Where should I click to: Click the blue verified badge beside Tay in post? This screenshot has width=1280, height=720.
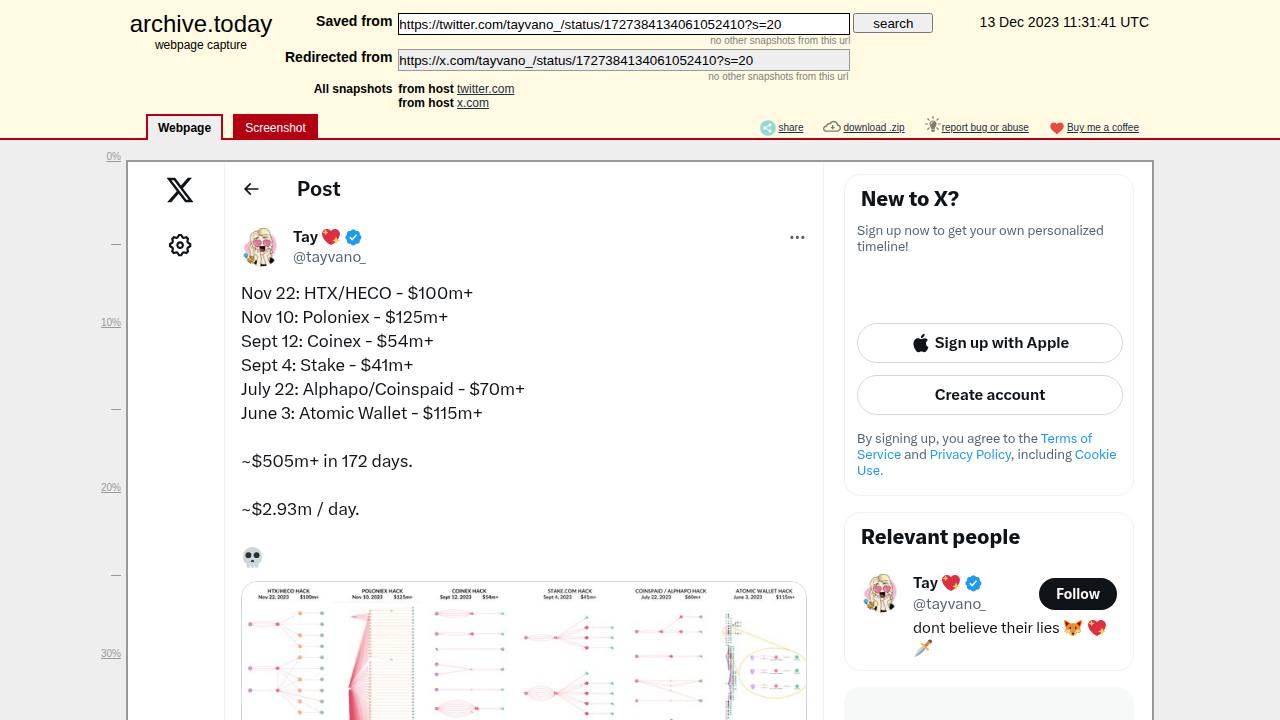coord(354,237)
